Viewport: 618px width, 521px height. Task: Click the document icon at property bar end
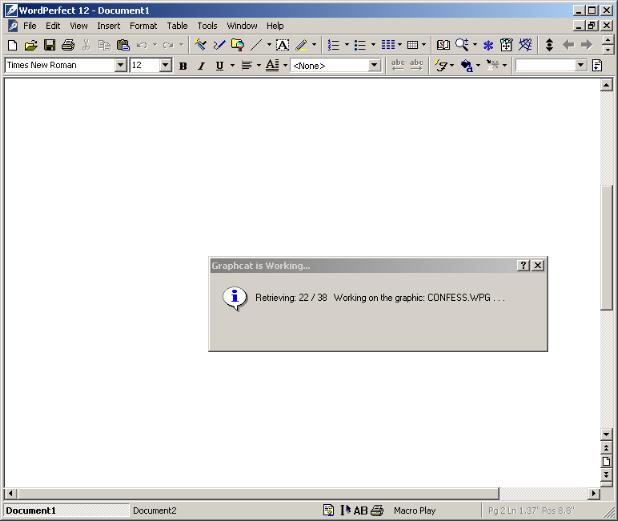597,65
